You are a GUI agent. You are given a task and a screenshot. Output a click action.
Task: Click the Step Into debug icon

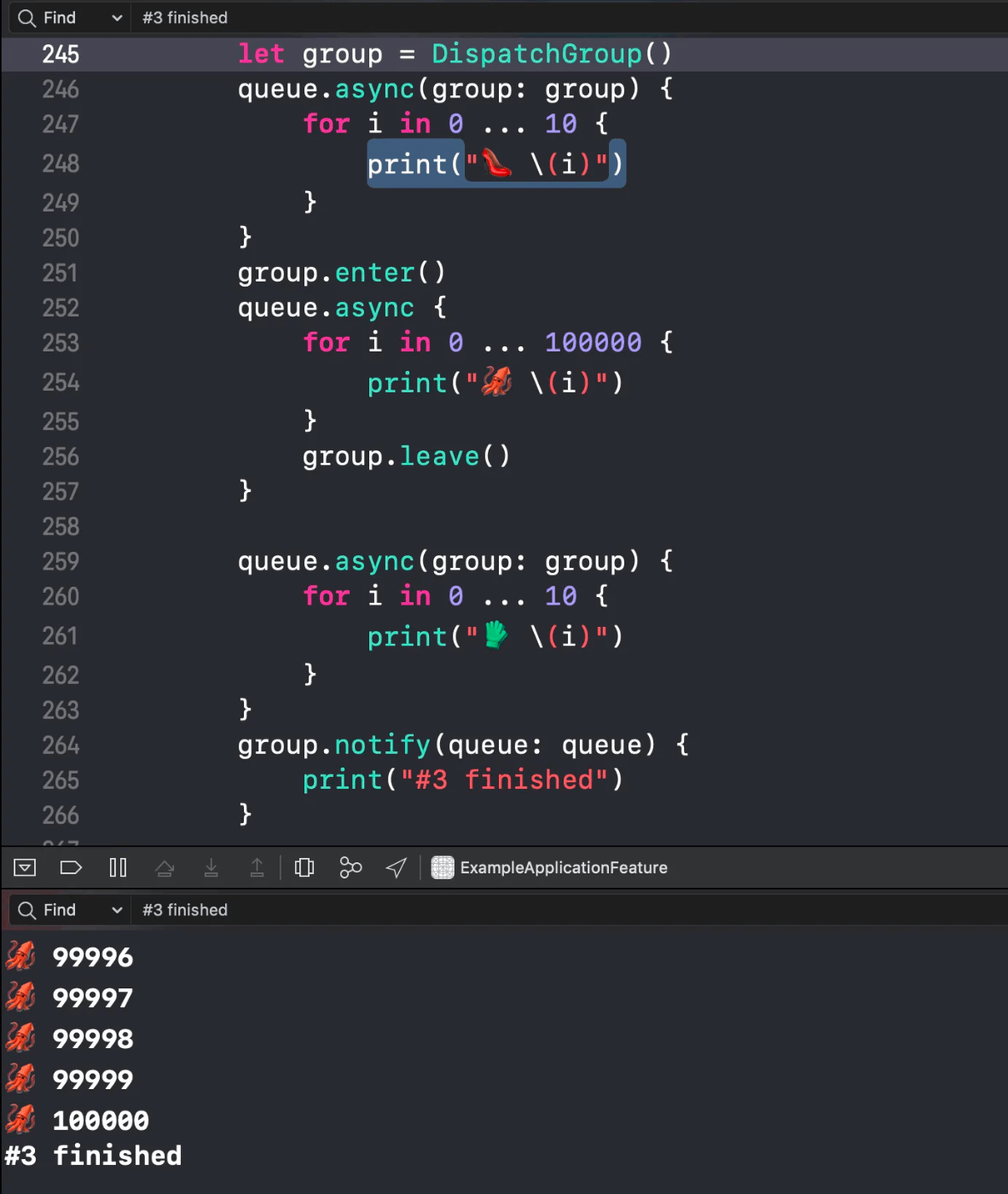[211, 868]
